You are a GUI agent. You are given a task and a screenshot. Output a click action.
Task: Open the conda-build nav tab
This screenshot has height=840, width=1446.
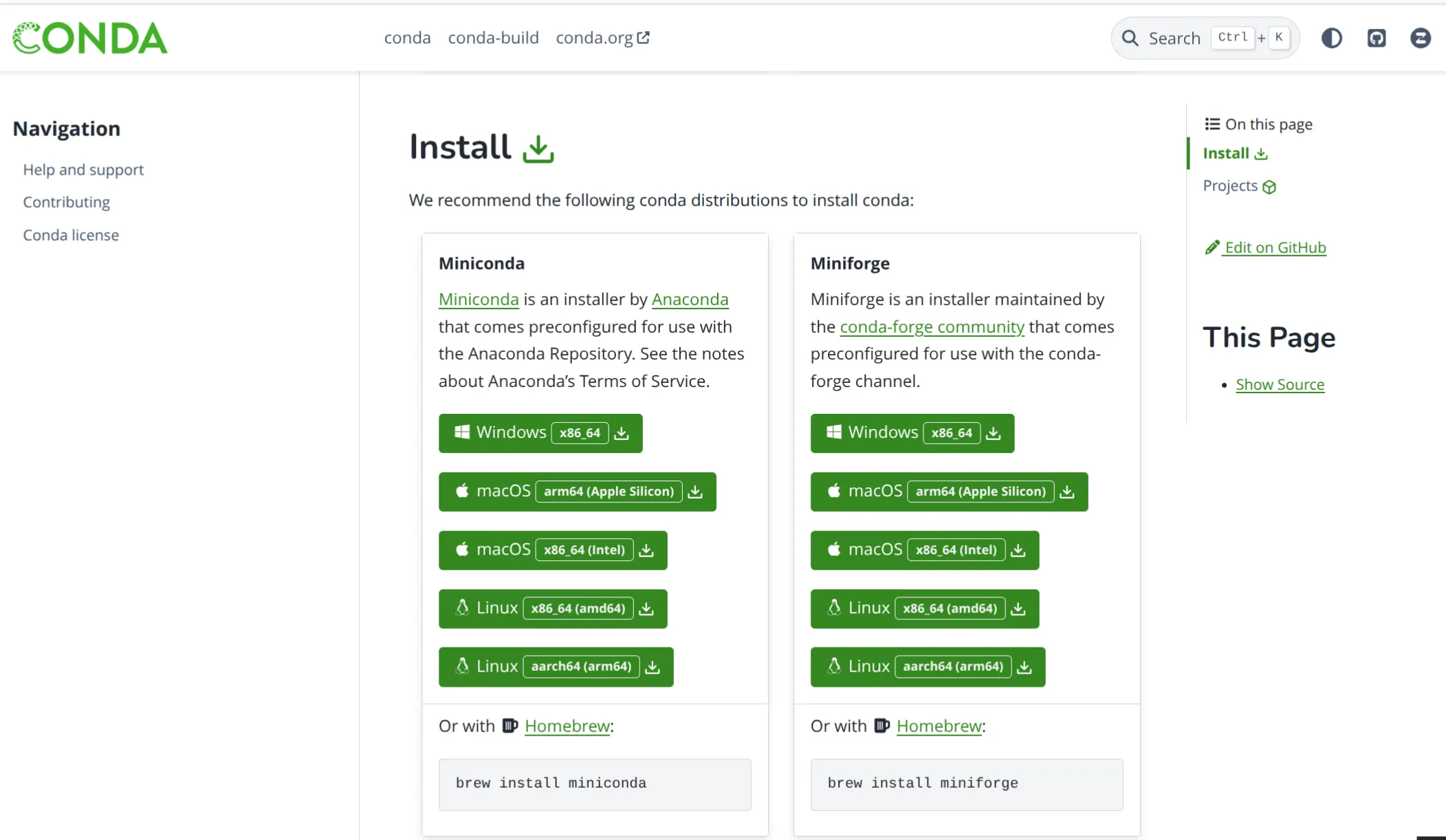coord(493,38)
